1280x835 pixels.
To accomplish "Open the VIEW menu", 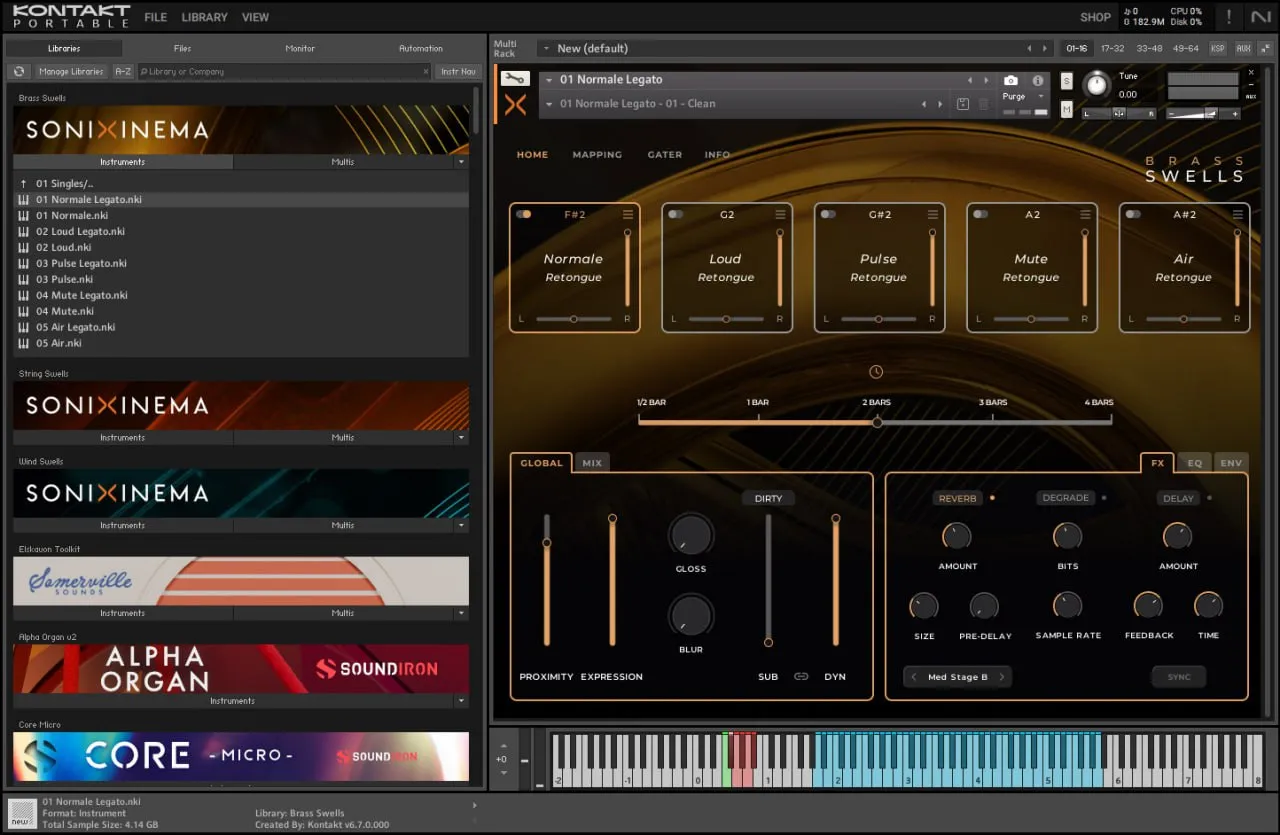I will 256,17.
